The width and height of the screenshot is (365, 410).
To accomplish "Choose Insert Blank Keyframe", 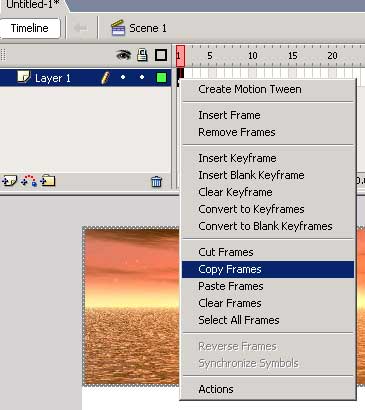I will pyautogui.click(x=268, y=175).
